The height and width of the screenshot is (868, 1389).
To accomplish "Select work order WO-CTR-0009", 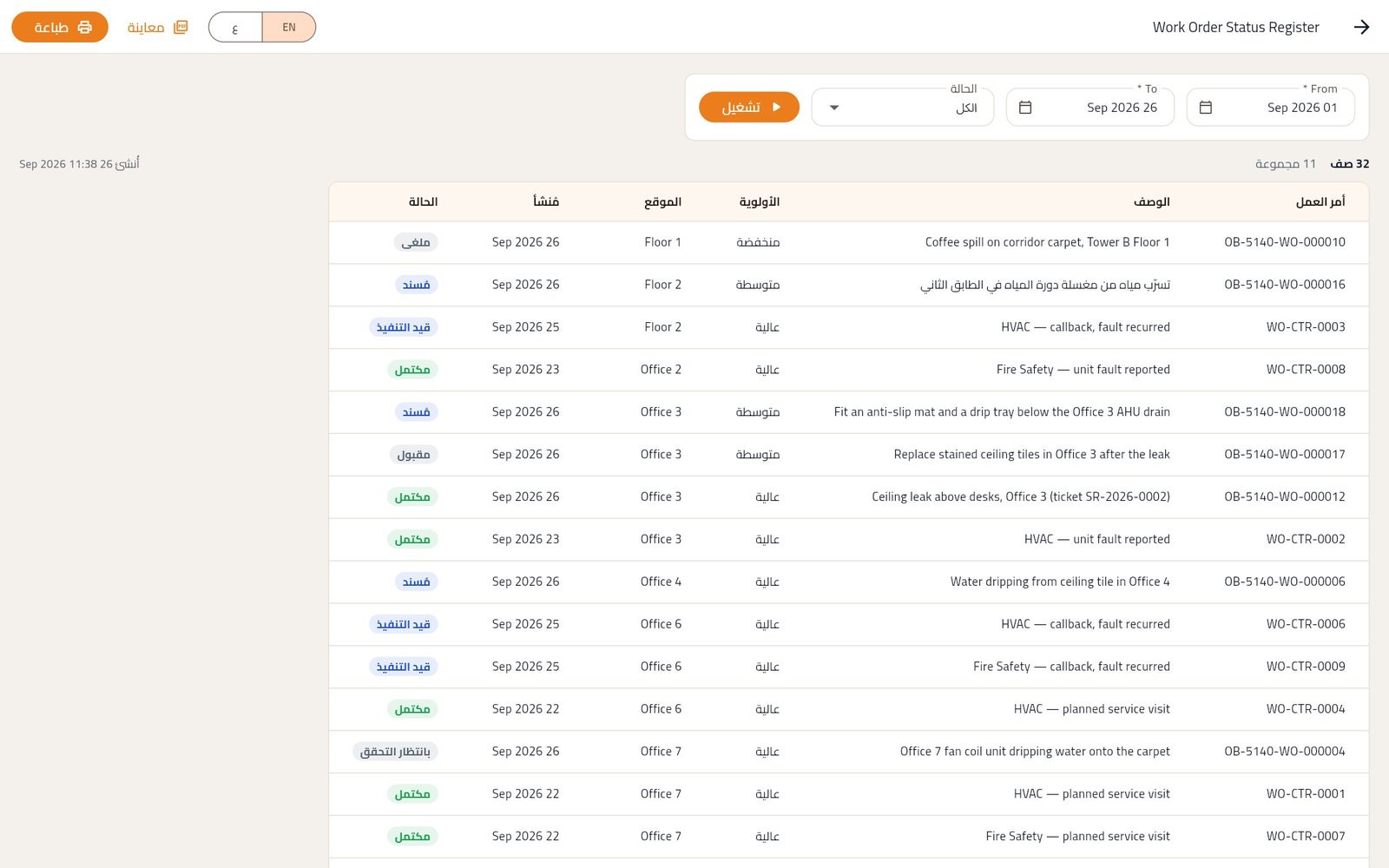I will 1306,667.
